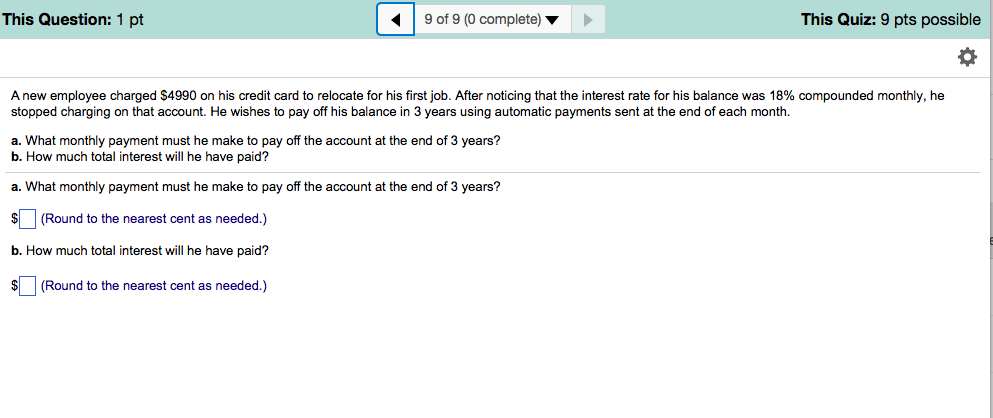Viewport: 993px width, 418px height.
Task: Focus the monthly payment answer box
Action: [28, 218]
